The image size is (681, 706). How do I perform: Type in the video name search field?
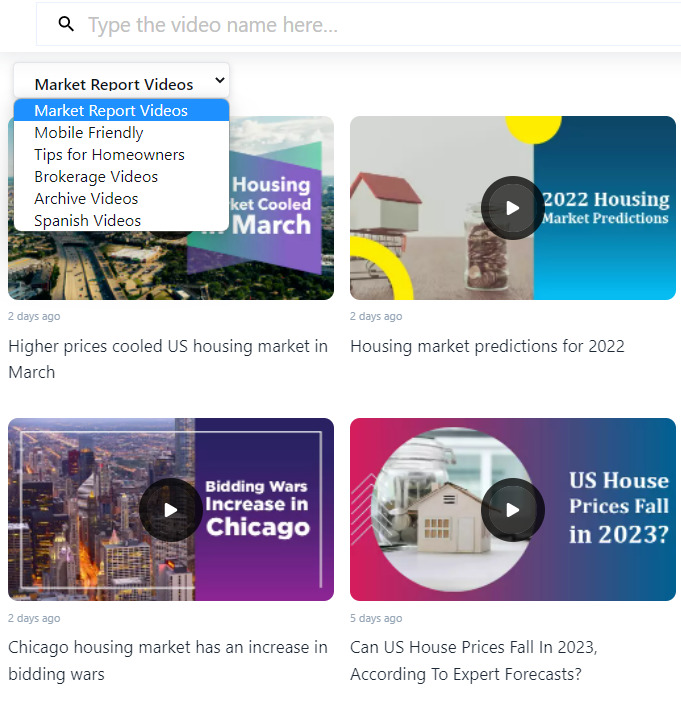380,24
